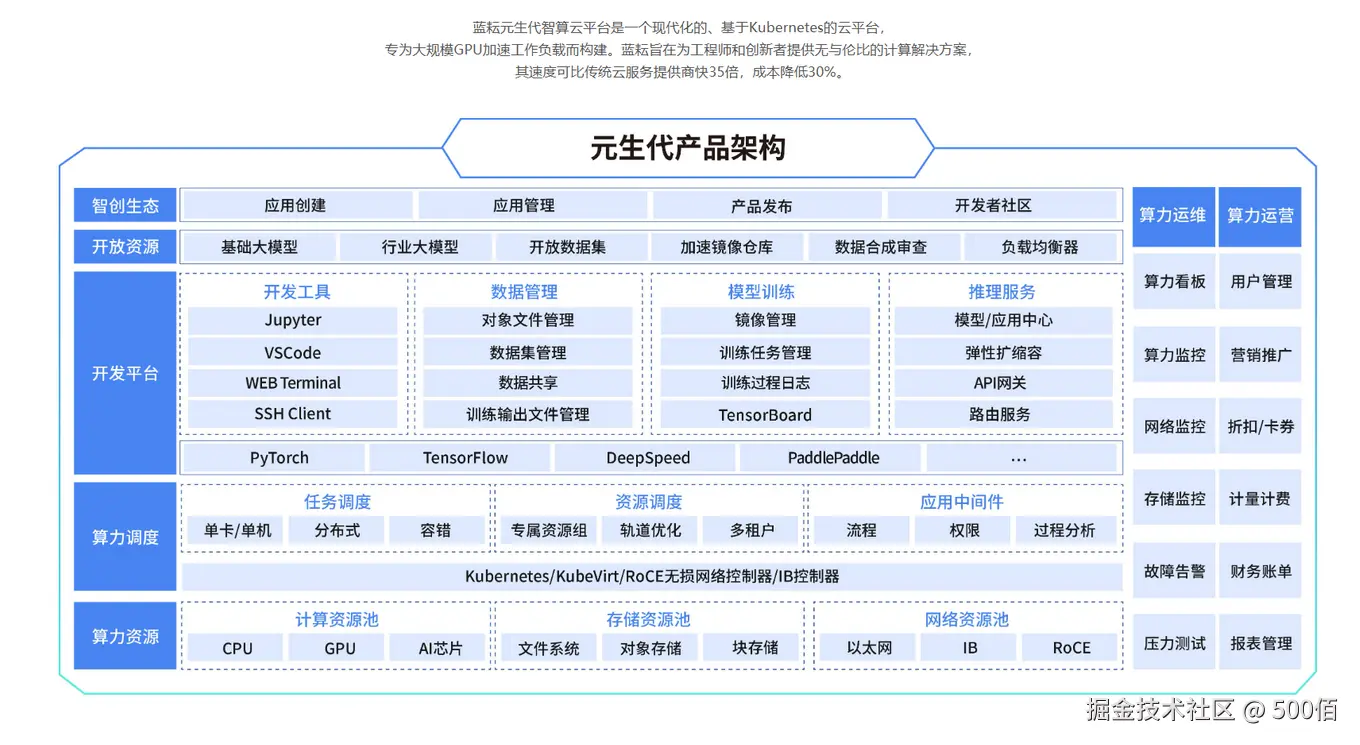Click the 文件系统 cell

(549, 648)
